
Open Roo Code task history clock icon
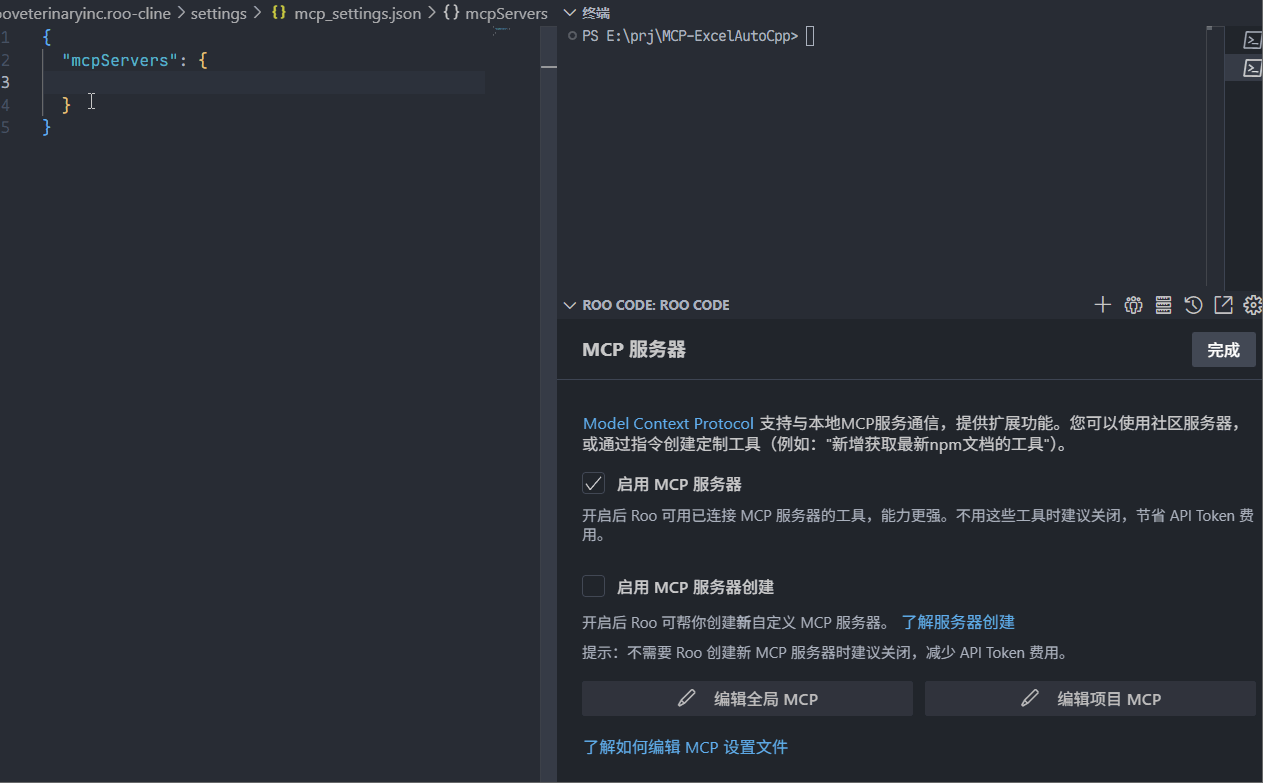(1193, 305)
